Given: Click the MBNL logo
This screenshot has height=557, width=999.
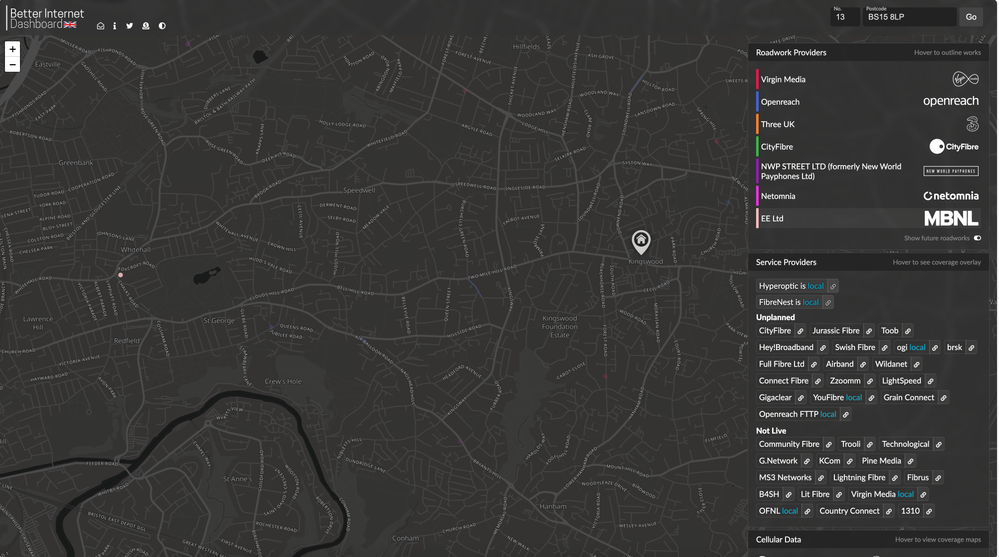Looking at the screenshot, I should tap(951, 219).
